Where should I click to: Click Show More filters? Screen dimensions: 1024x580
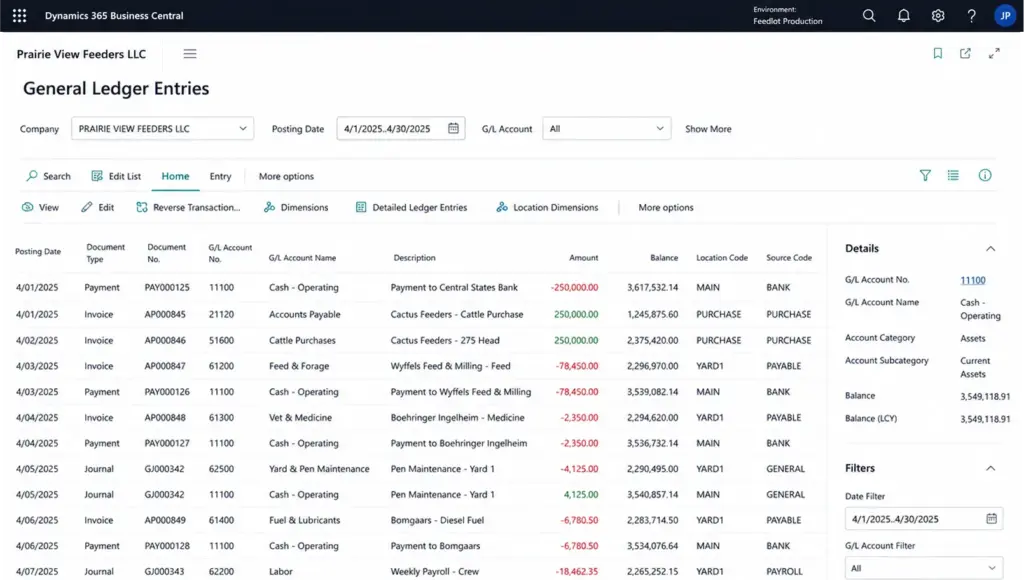708,129
